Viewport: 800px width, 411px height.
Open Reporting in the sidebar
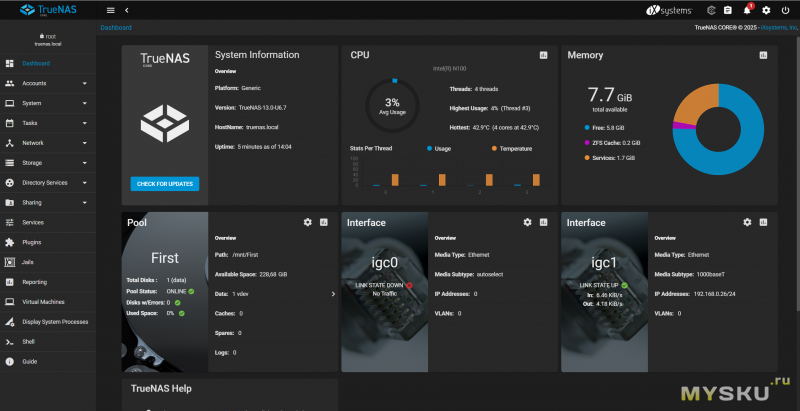[x=48, y=282]
